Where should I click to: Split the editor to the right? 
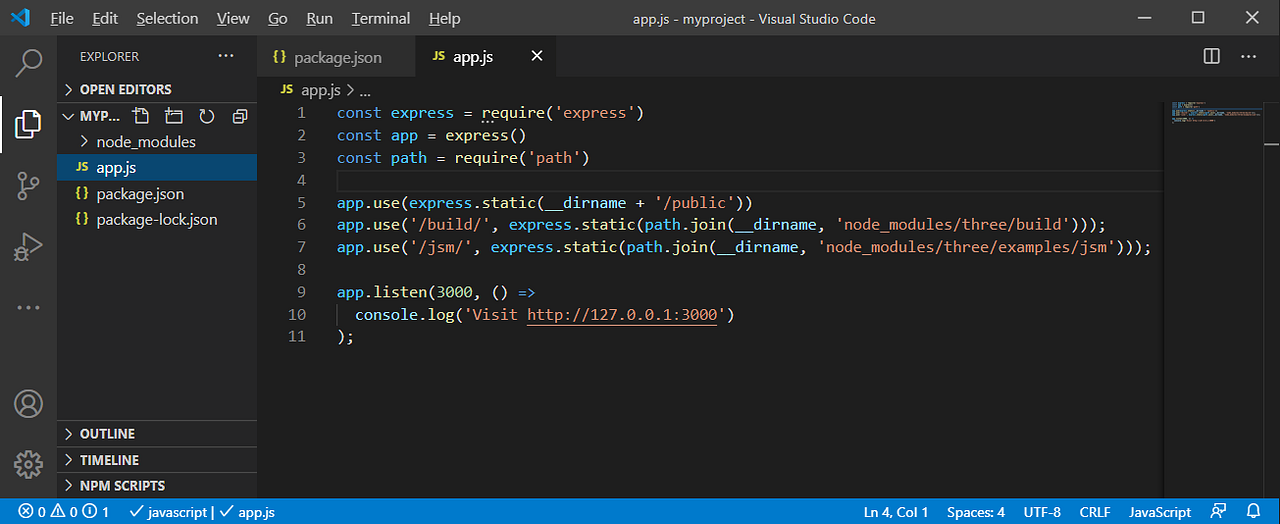click(x=1211, y=57)
